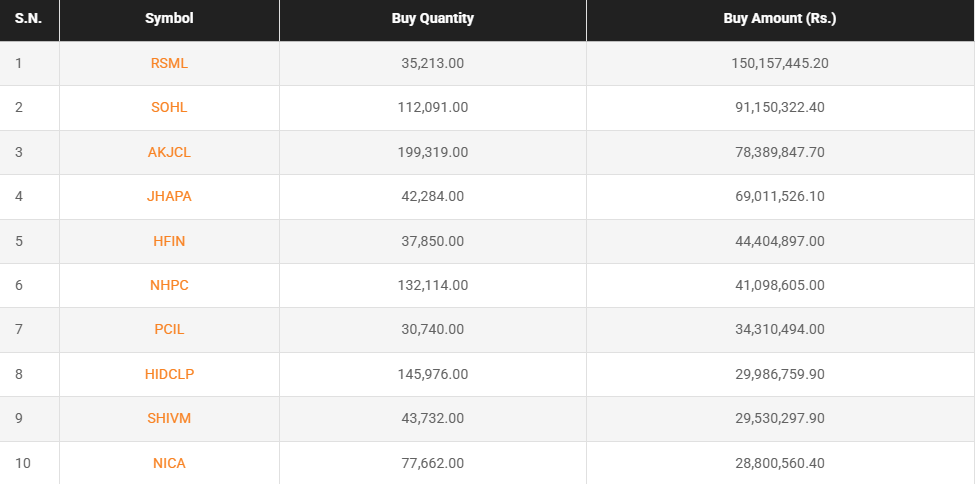Click the Symbol column header

pyautogui.click(x=169, y=19)
